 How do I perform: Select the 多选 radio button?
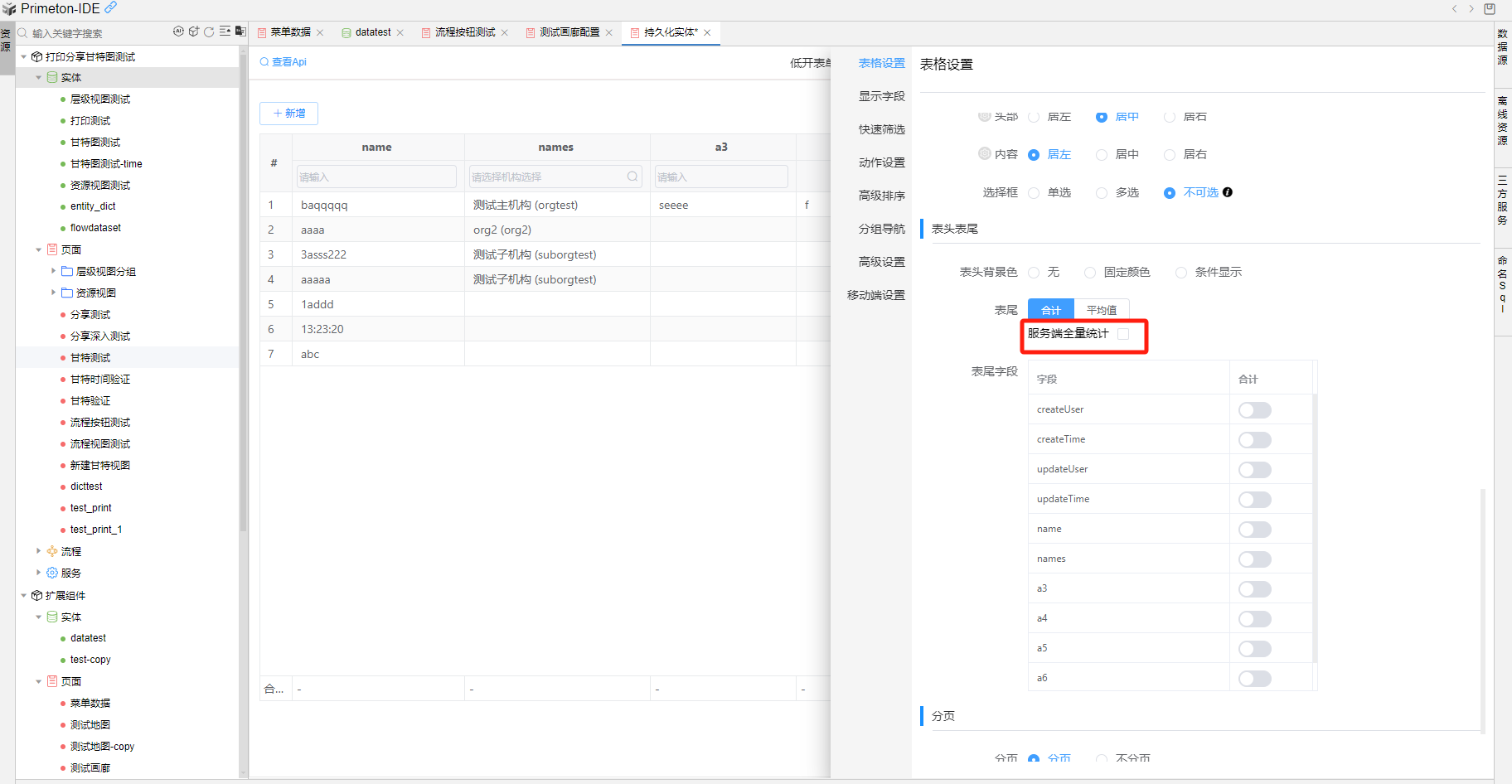coord(1102,193)
